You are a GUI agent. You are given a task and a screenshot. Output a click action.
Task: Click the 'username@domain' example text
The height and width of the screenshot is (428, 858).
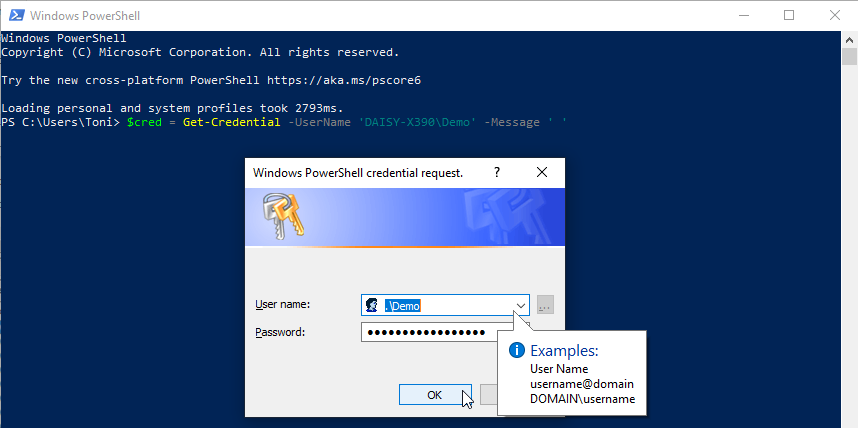click(582, 384)
